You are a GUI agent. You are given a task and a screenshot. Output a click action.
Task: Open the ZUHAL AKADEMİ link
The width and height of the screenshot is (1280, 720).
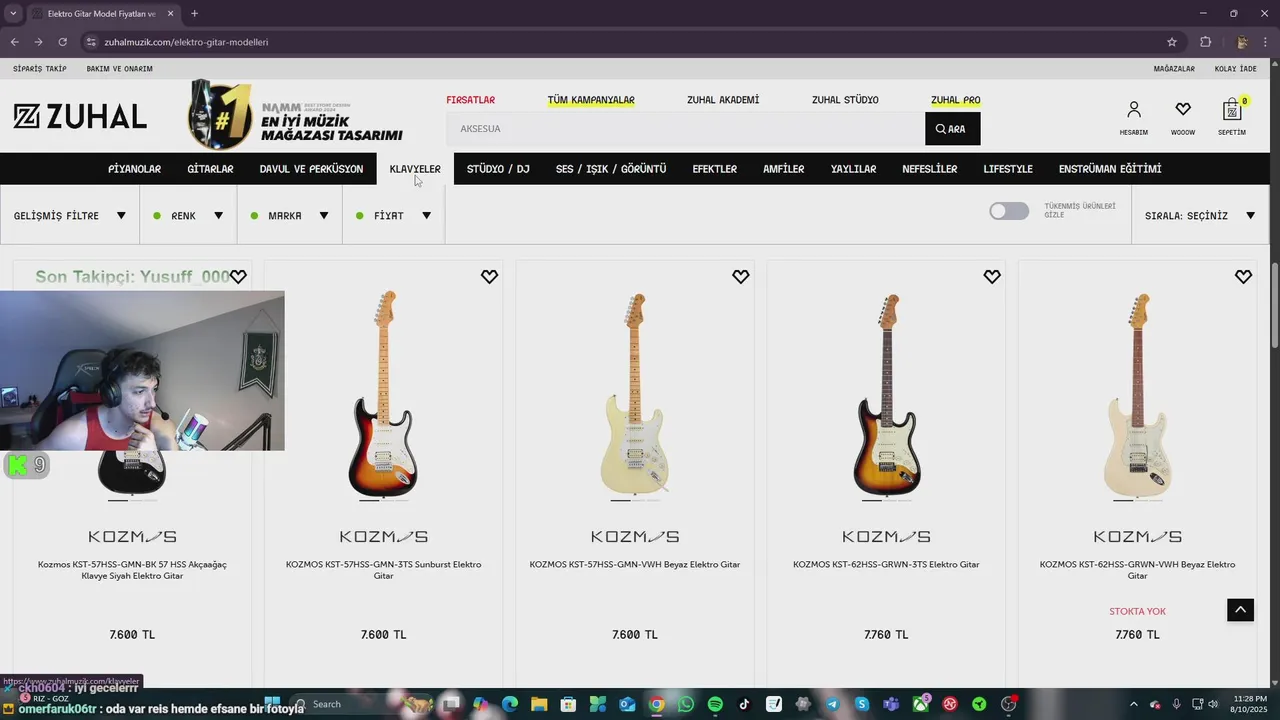(723, 100)
